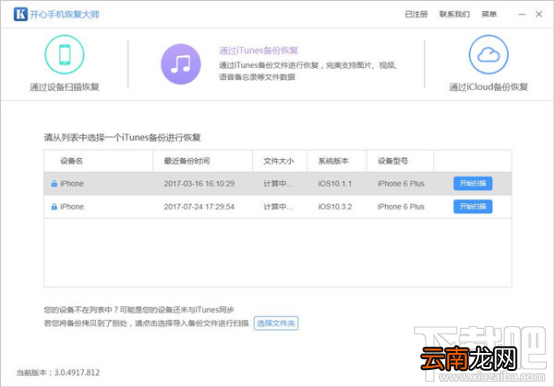
Task: Click 设备型号 column header
Action: [x=393, y=161]
